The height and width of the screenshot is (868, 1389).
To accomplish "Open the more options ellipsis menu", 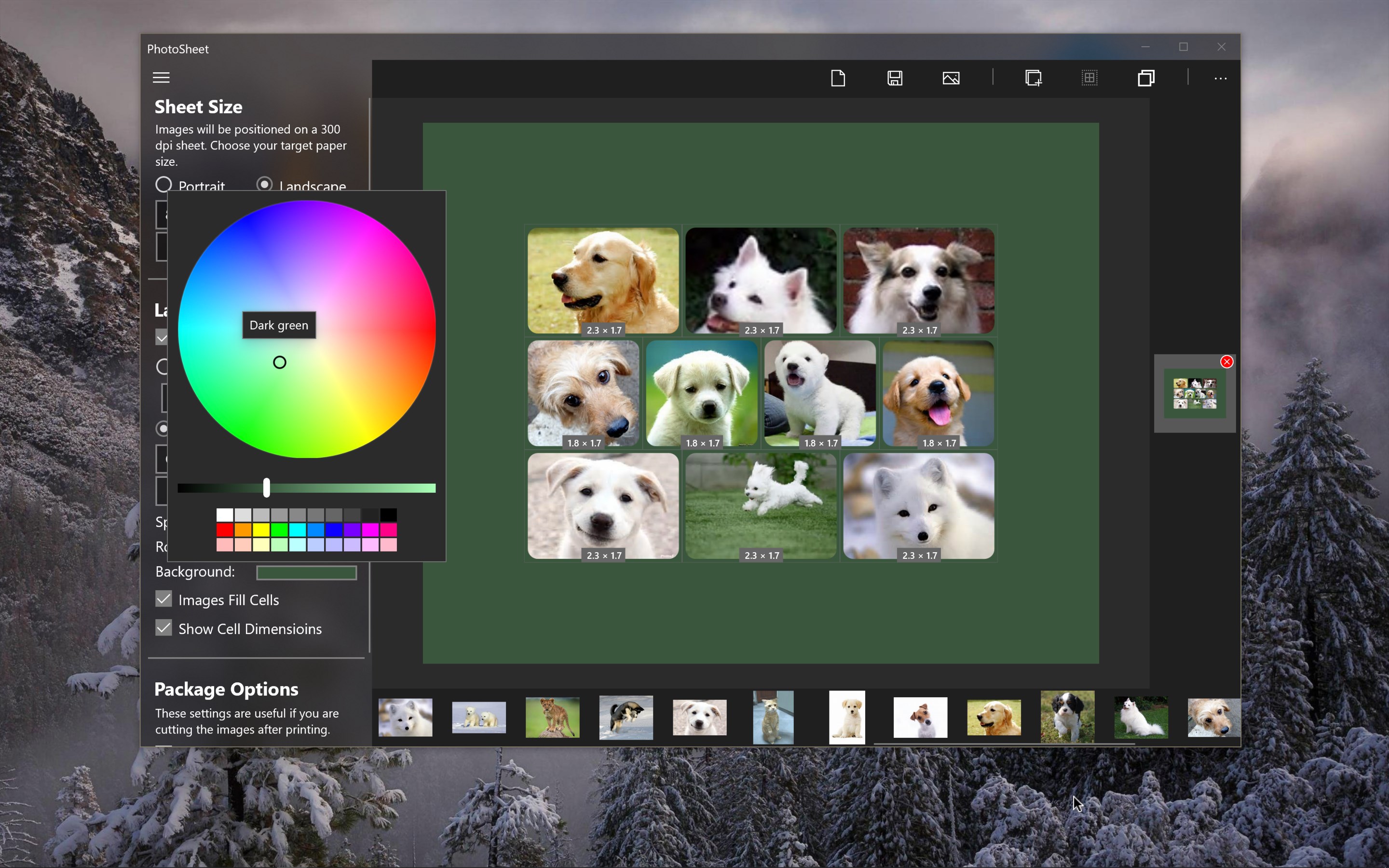I will click(x=1220, y=79).
